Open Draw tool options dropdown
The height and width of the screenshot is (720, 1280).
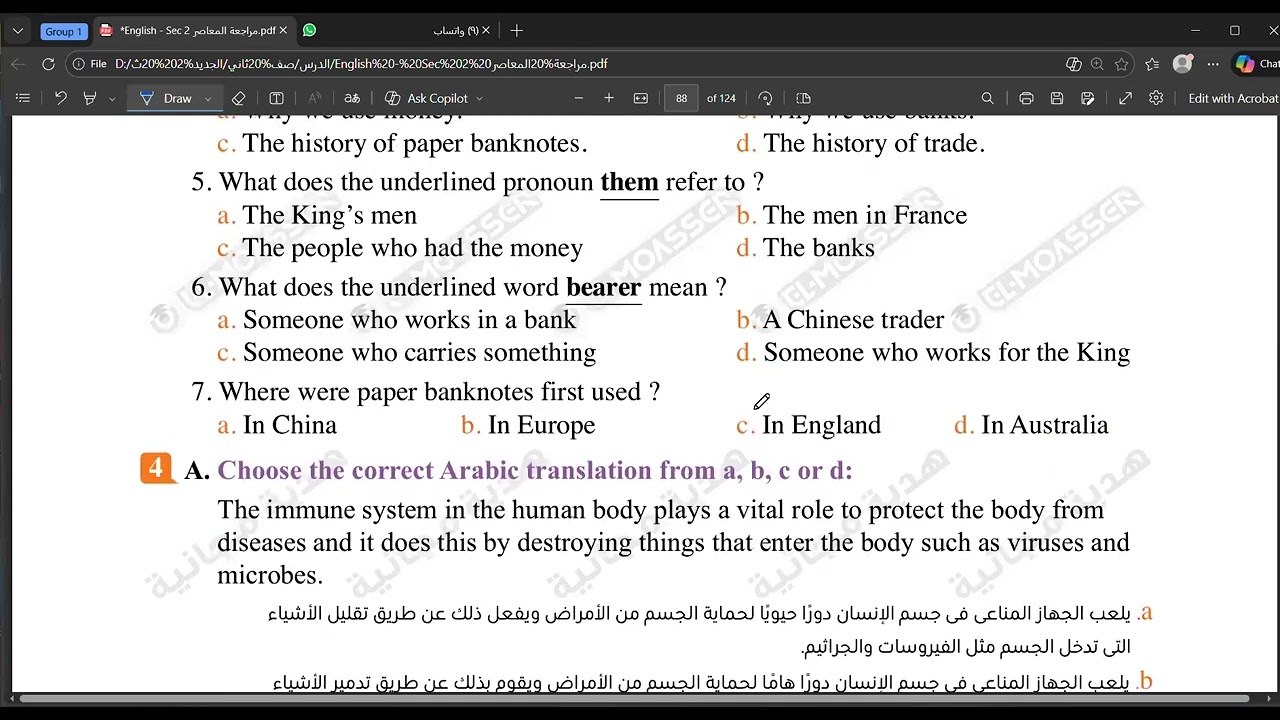click(x=208, y=99)
